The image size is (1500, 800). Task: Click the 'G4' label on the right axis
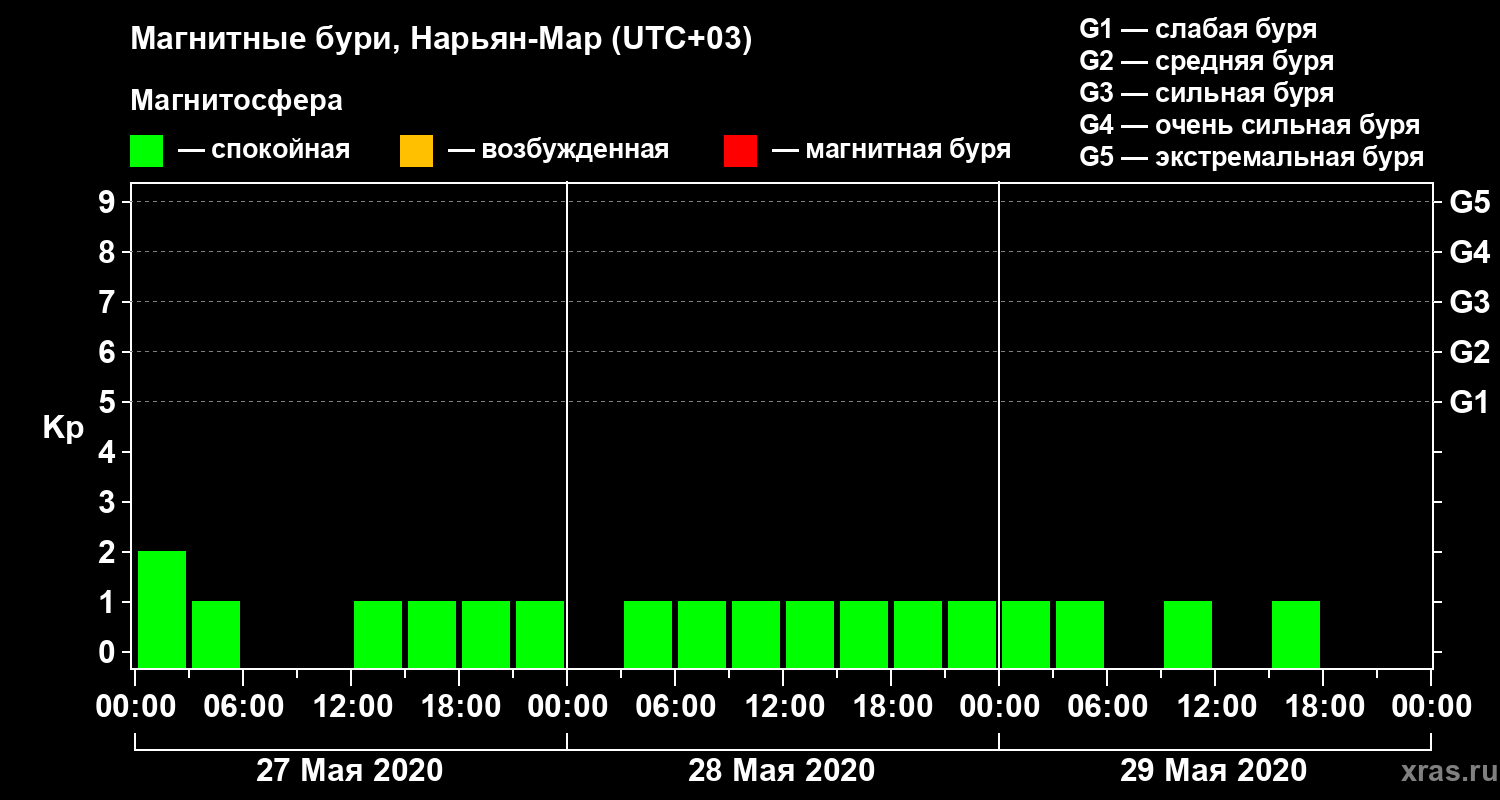point(1469,252)
